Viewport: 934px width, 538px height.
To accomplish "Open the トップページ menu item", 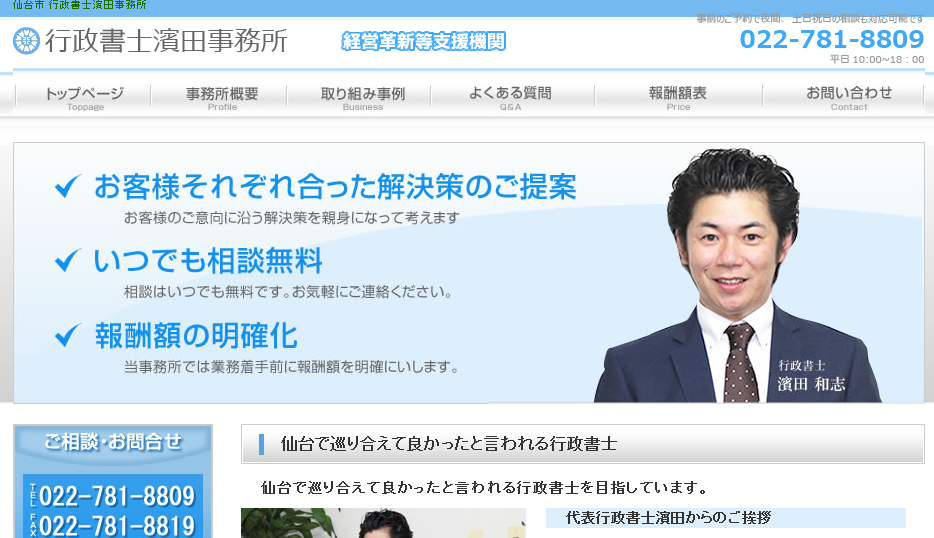I will tap(84, 98).
